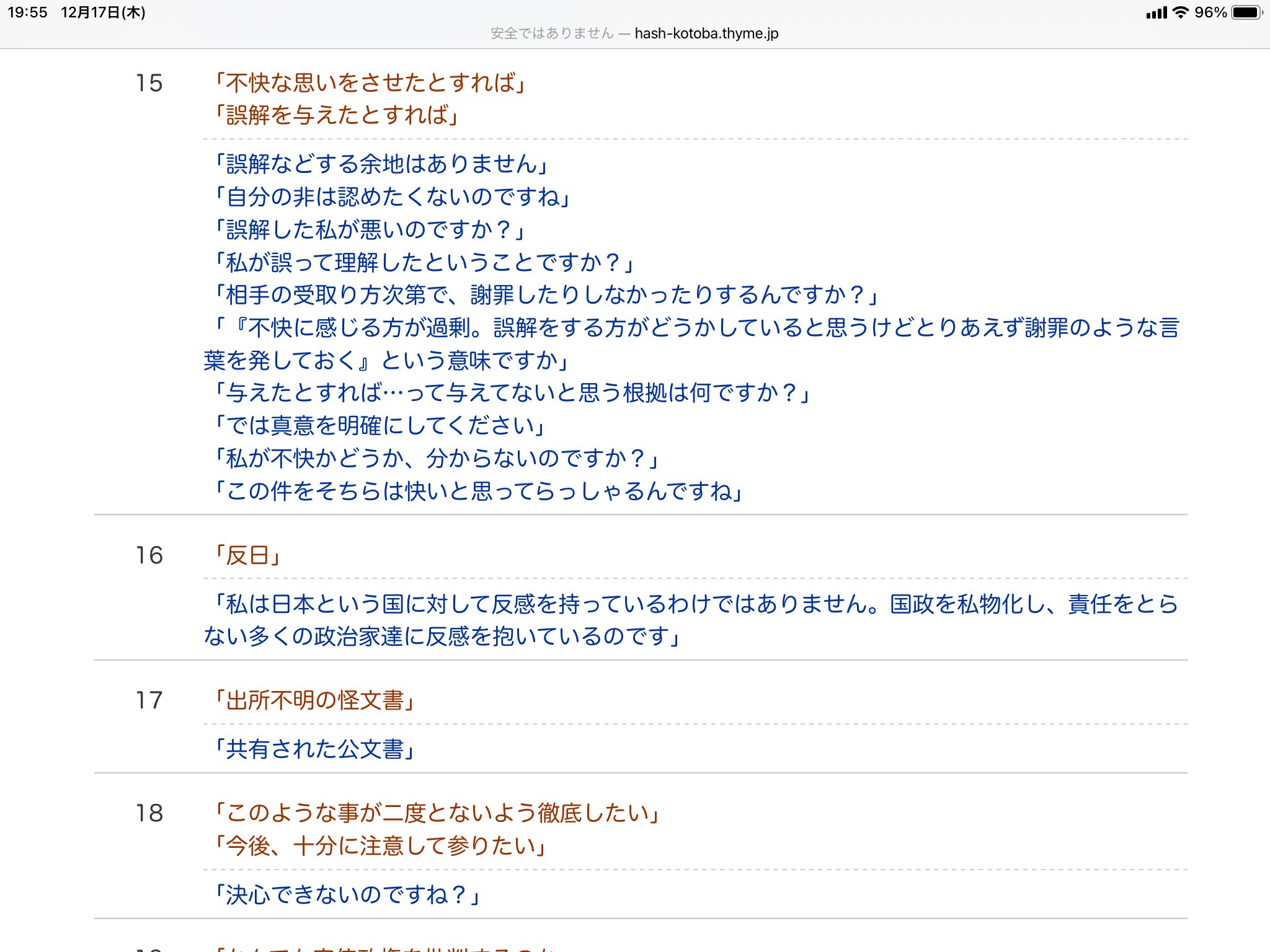Tap reply 「決心できないのですね？」

point(346,895)
